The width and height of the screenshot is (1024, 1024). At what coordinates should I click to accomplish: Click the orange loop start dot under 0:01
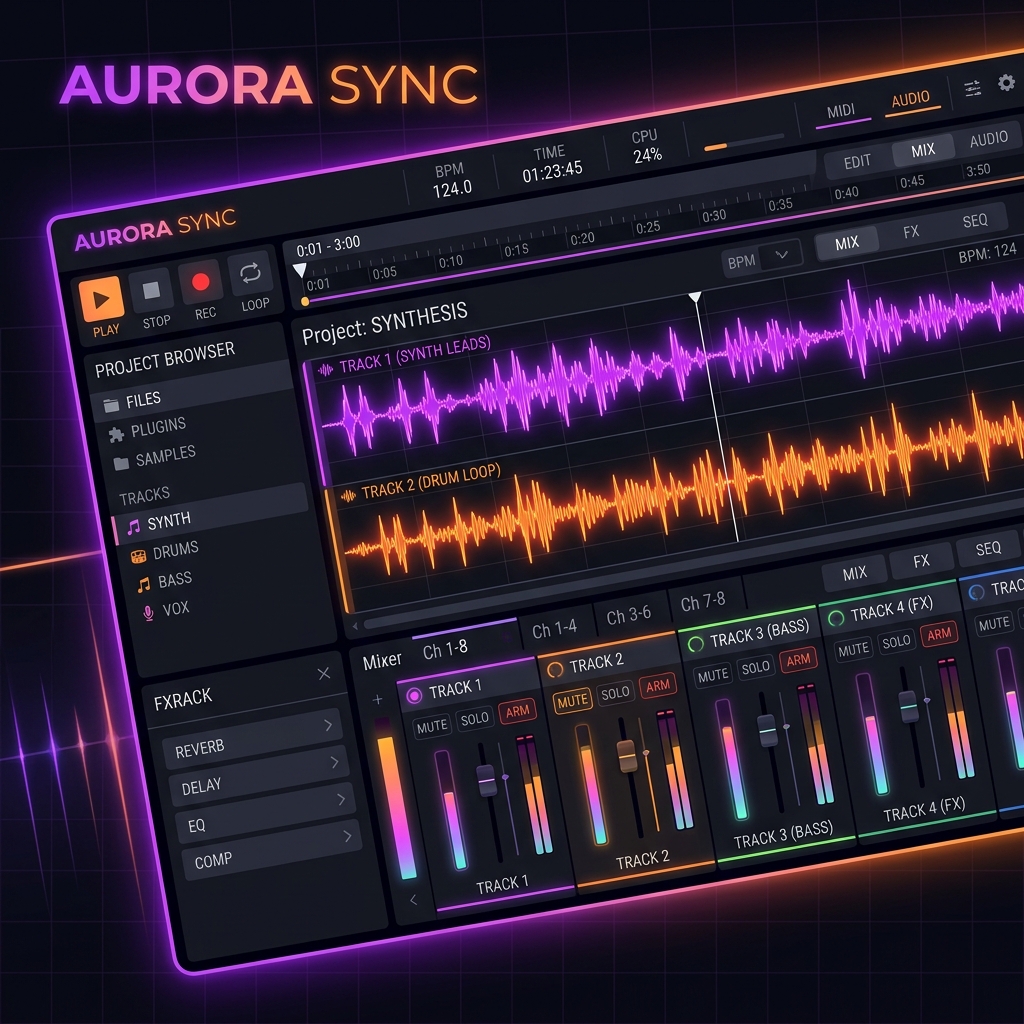305,302
